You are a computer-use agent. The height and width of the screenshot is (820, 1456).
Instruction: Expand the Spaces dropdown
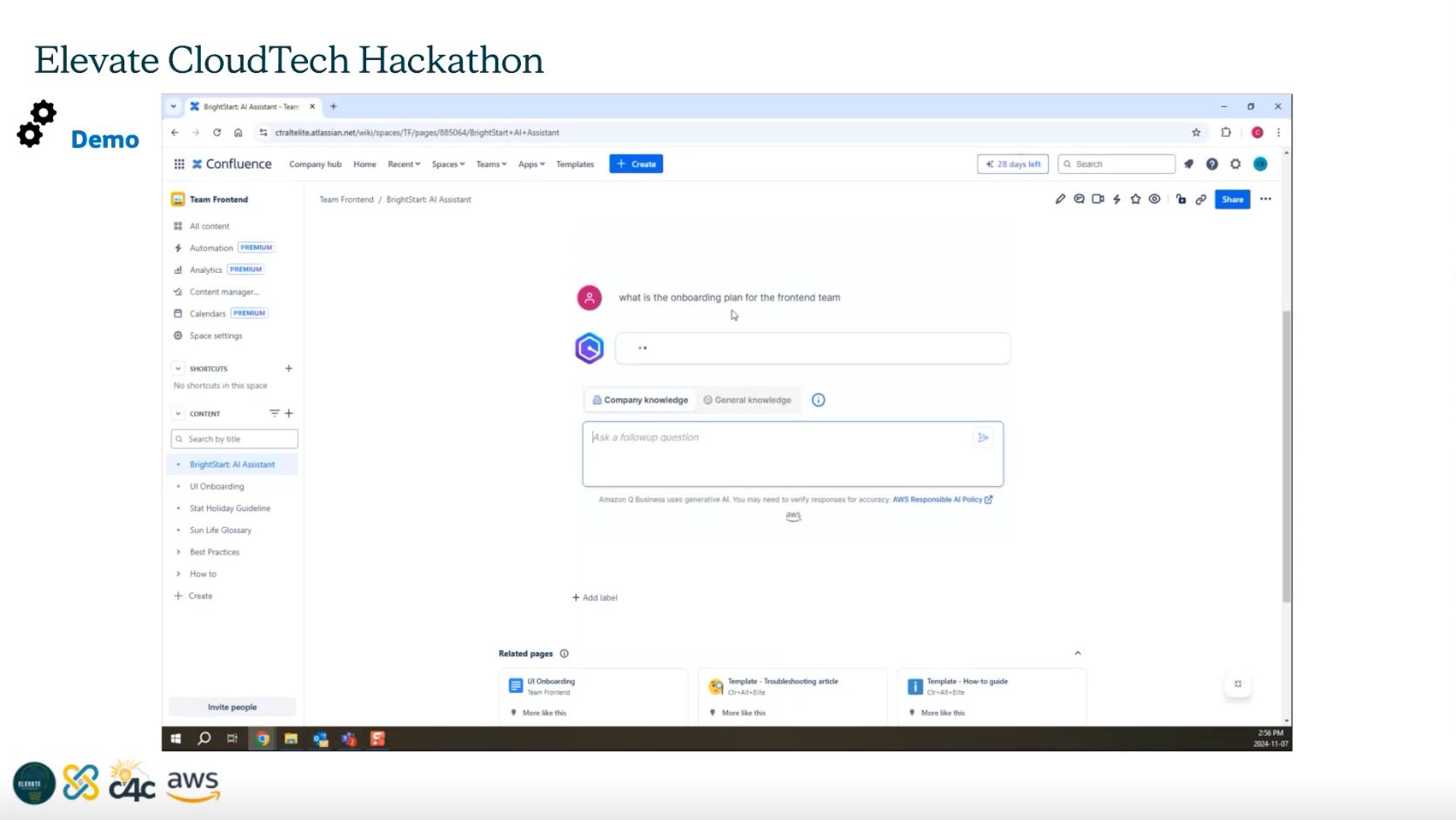tap(448, 163)
